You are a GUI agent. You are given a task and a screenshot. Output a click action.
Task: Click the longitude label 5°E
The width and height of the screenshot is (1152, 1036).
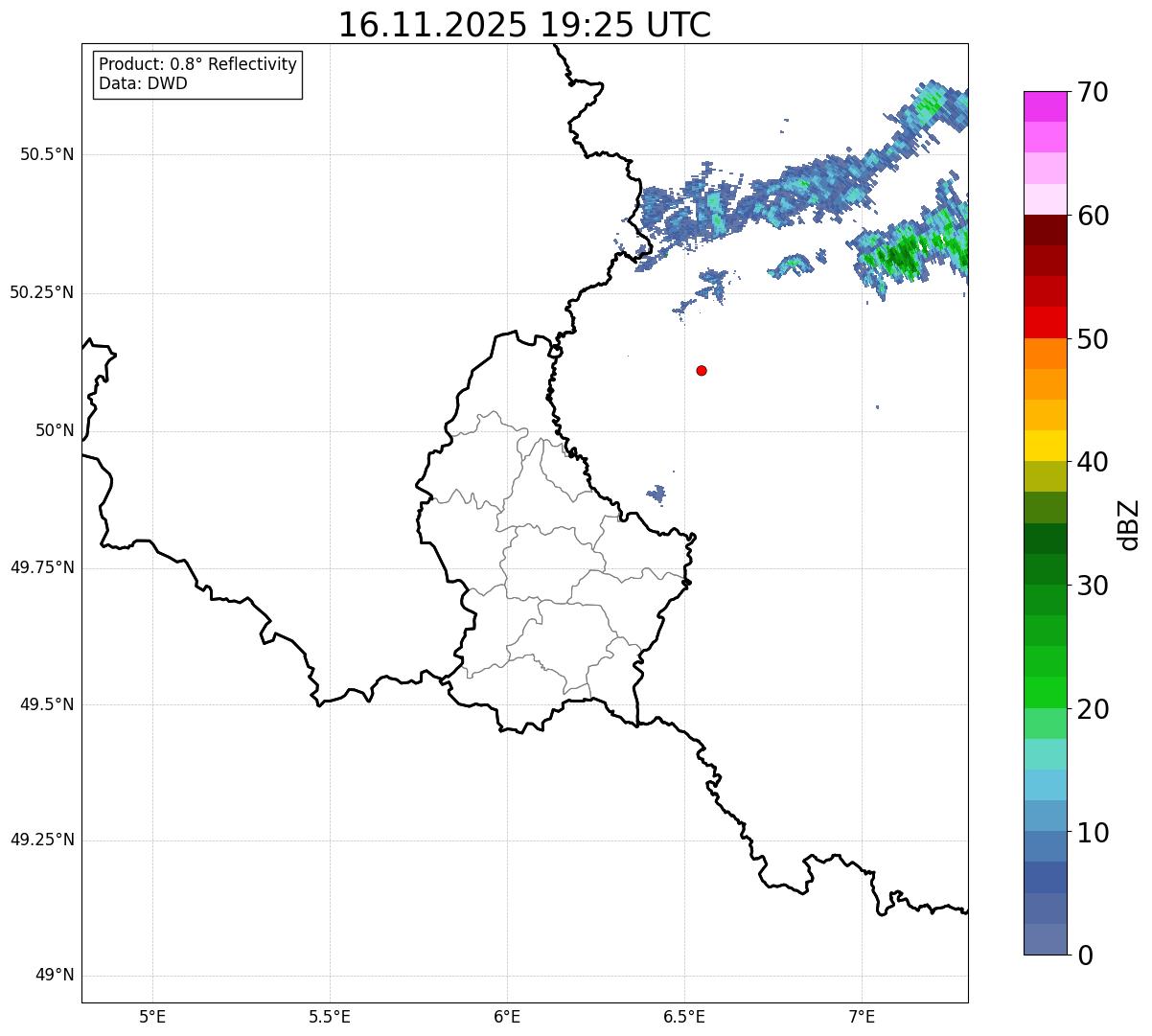[x=152, y=1017]
